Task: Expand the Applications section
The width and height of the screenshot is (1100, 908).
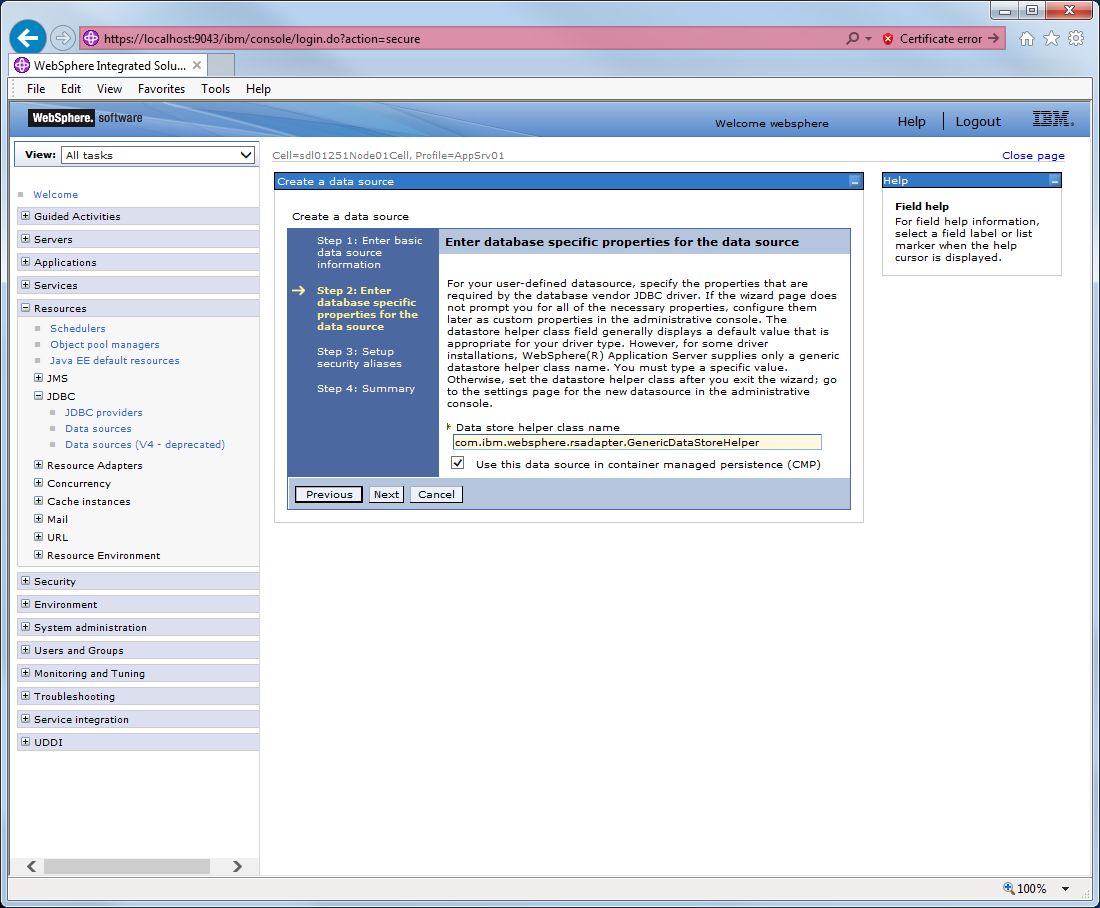Action: 25,262
